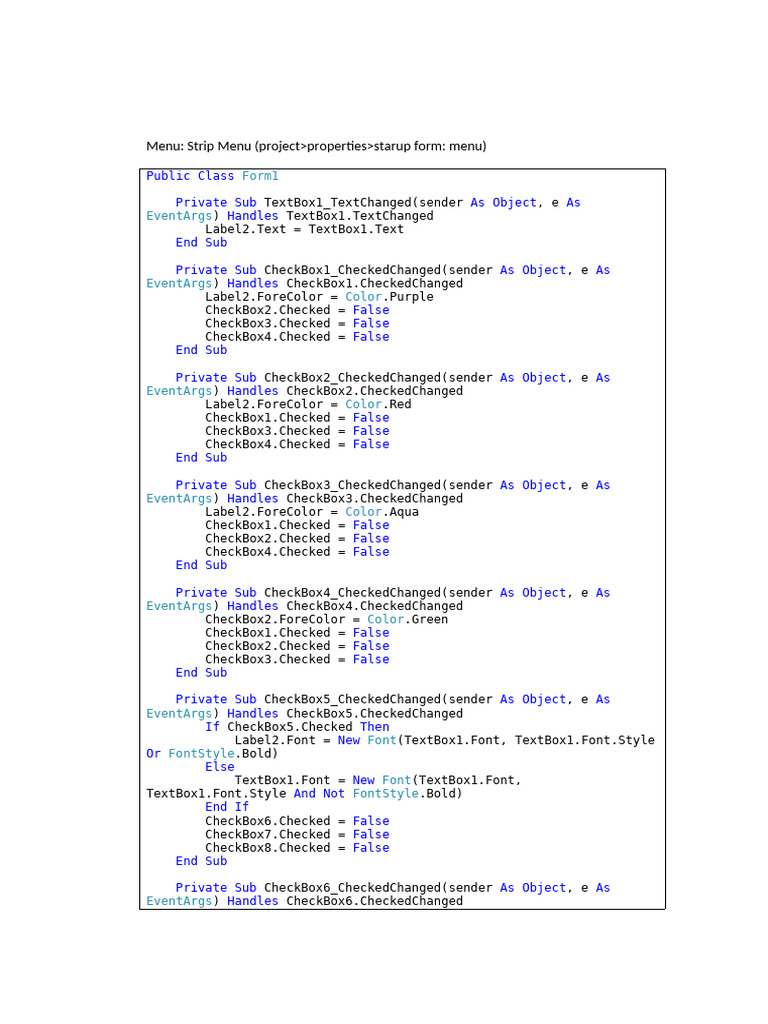This screenshot has height=1024, width=768.
Task: Select the 'Handles CheckBox6.CheckedChanged' line
Action: (x=304, y=902)
